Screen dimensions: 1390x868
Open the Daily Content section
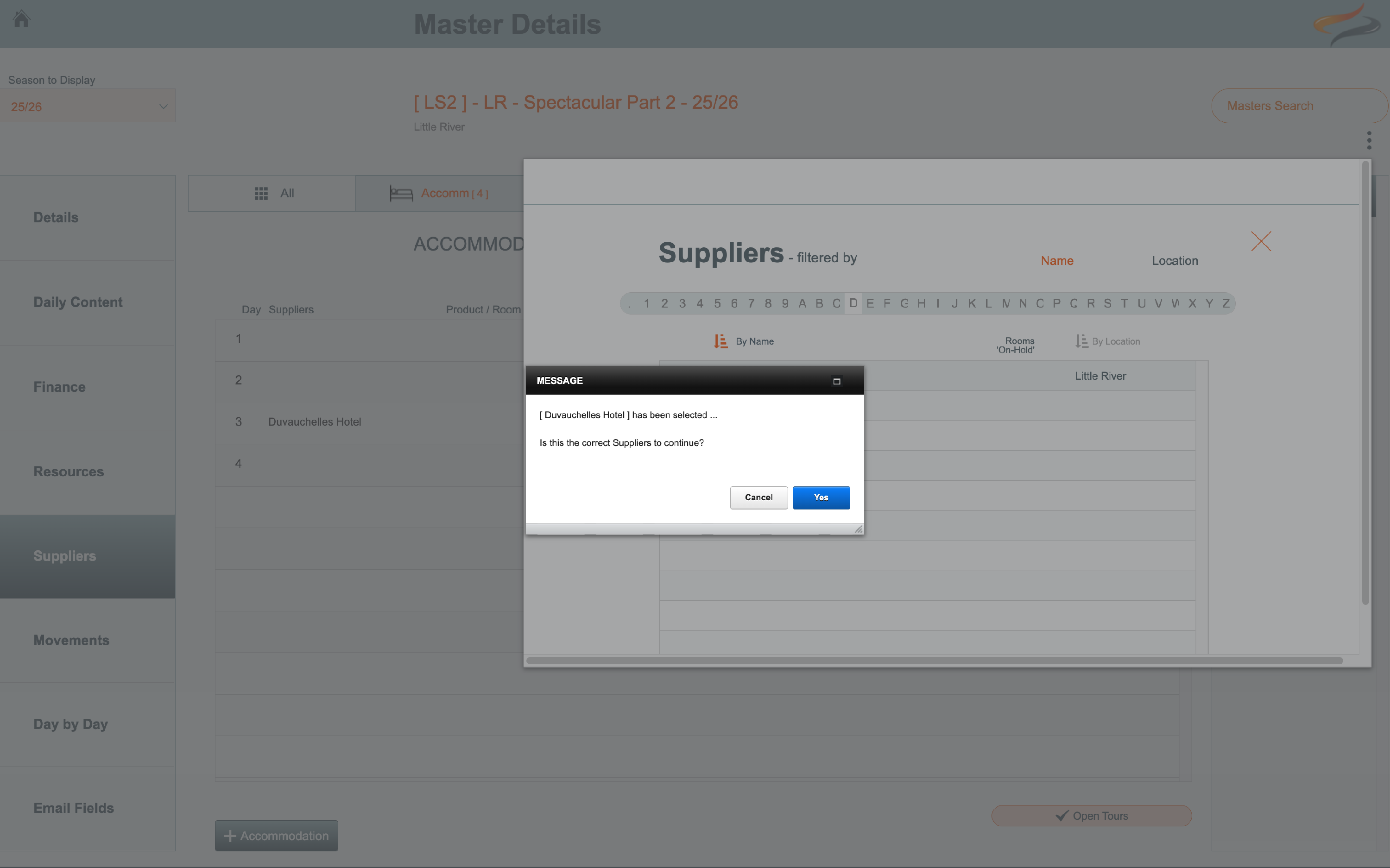point(78,302)
